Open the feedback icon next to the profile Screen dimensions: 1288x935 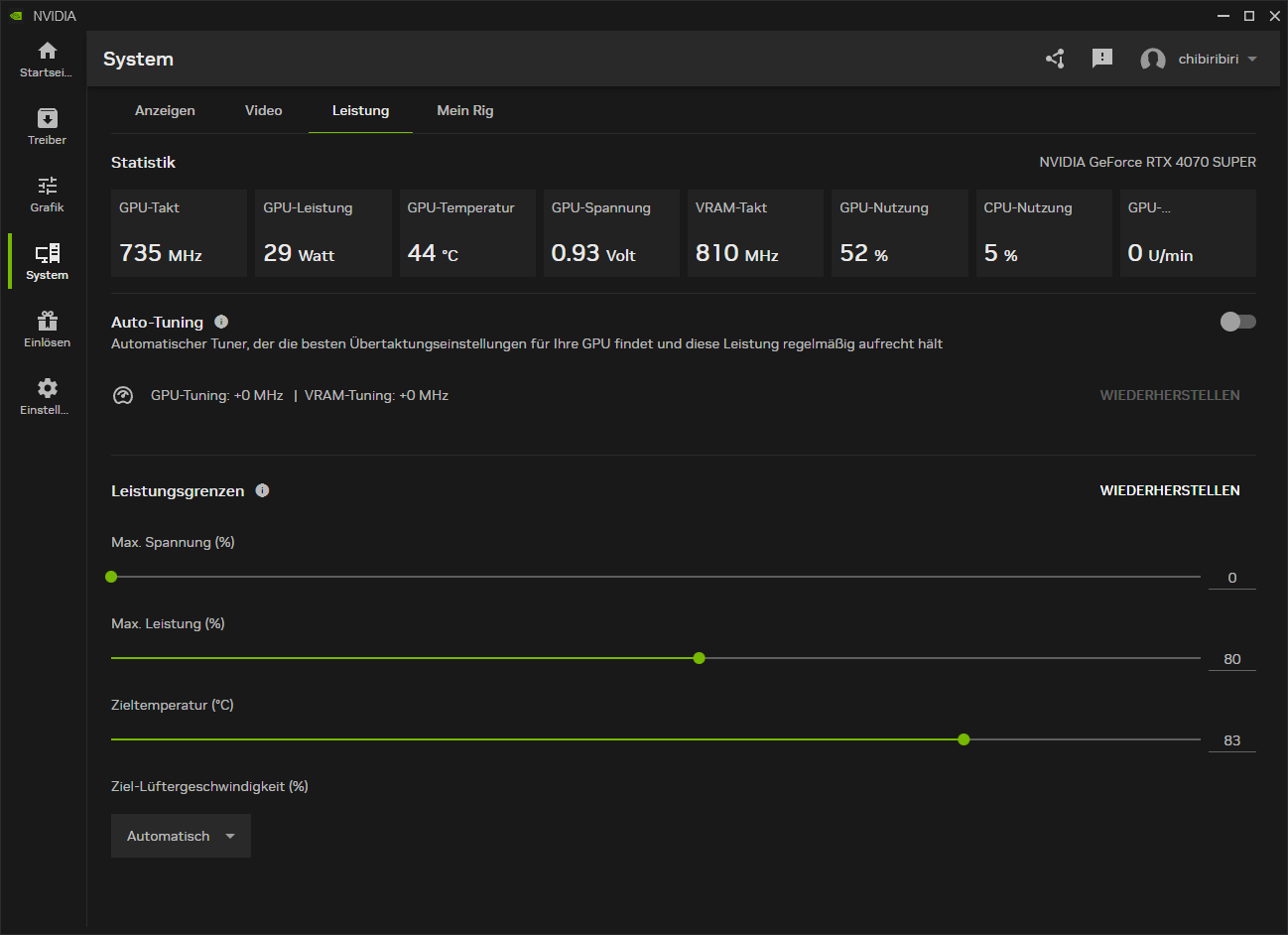[1101, 59]
